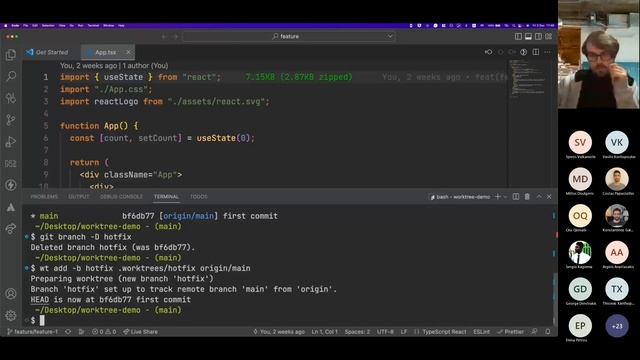640x360 pixels.
Task: Toggle the bottom panel layout
Action: (x=528, y=36)
